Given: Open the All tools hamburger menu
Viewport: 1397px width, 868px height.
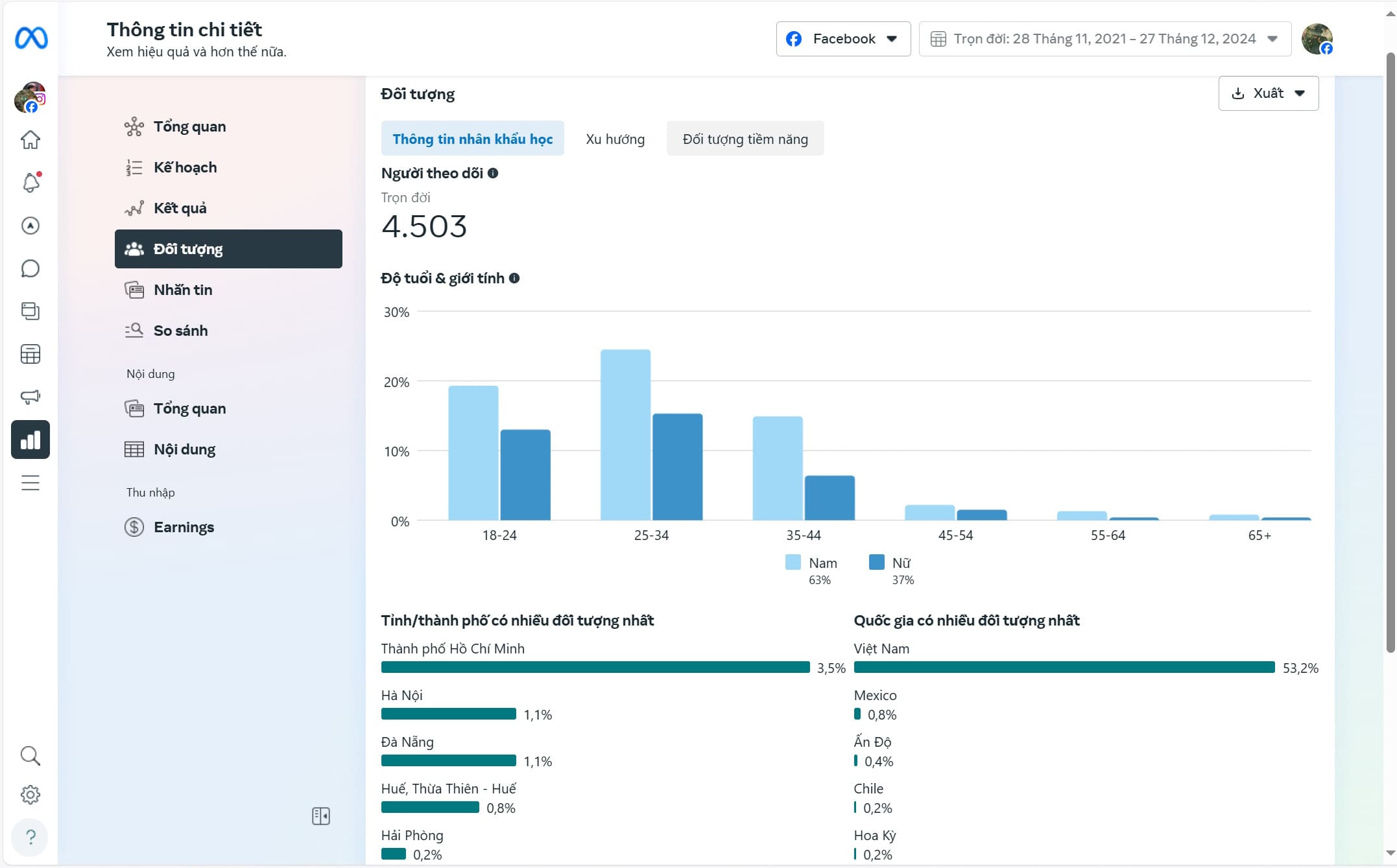Looking at the screenshot, I should (x=30, y=483).
